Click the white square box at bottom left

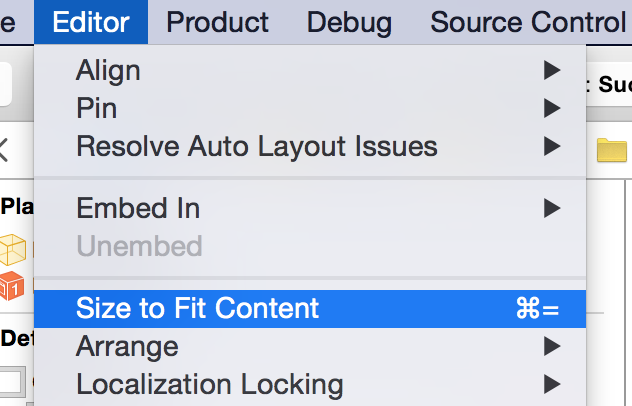[x=12, y=381]
